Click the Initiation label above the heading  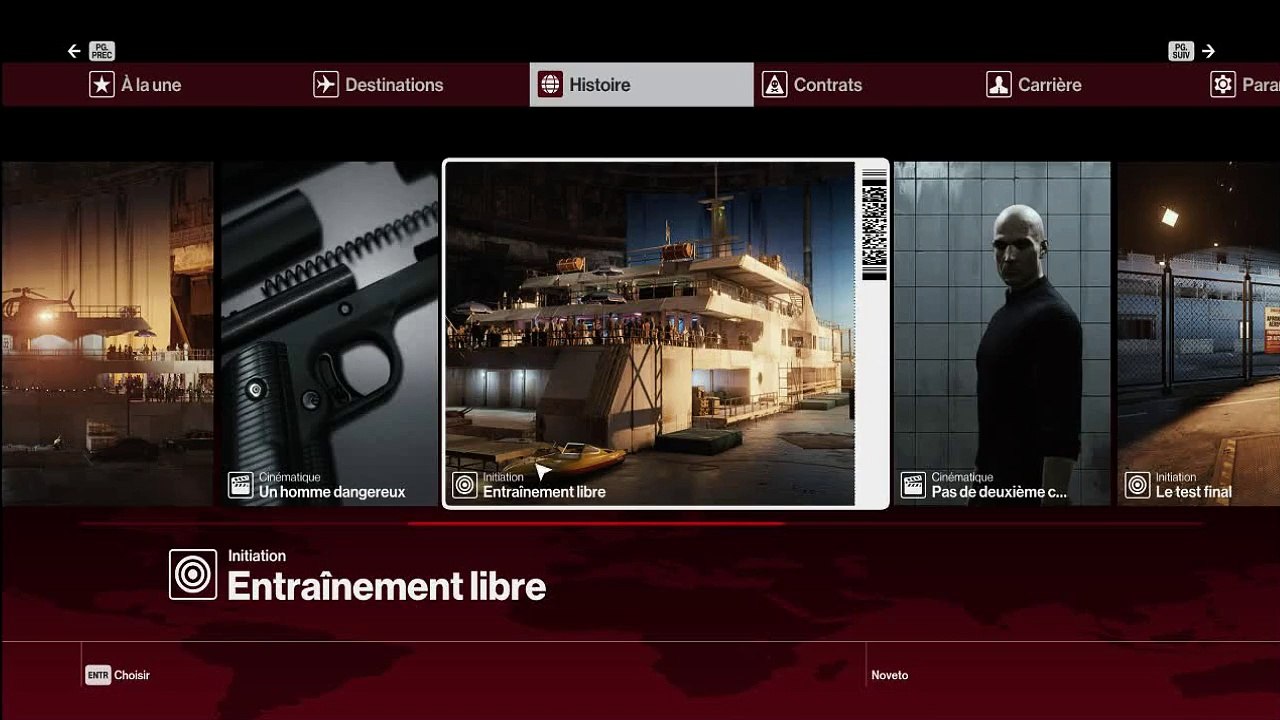click(x=257, y=556)
